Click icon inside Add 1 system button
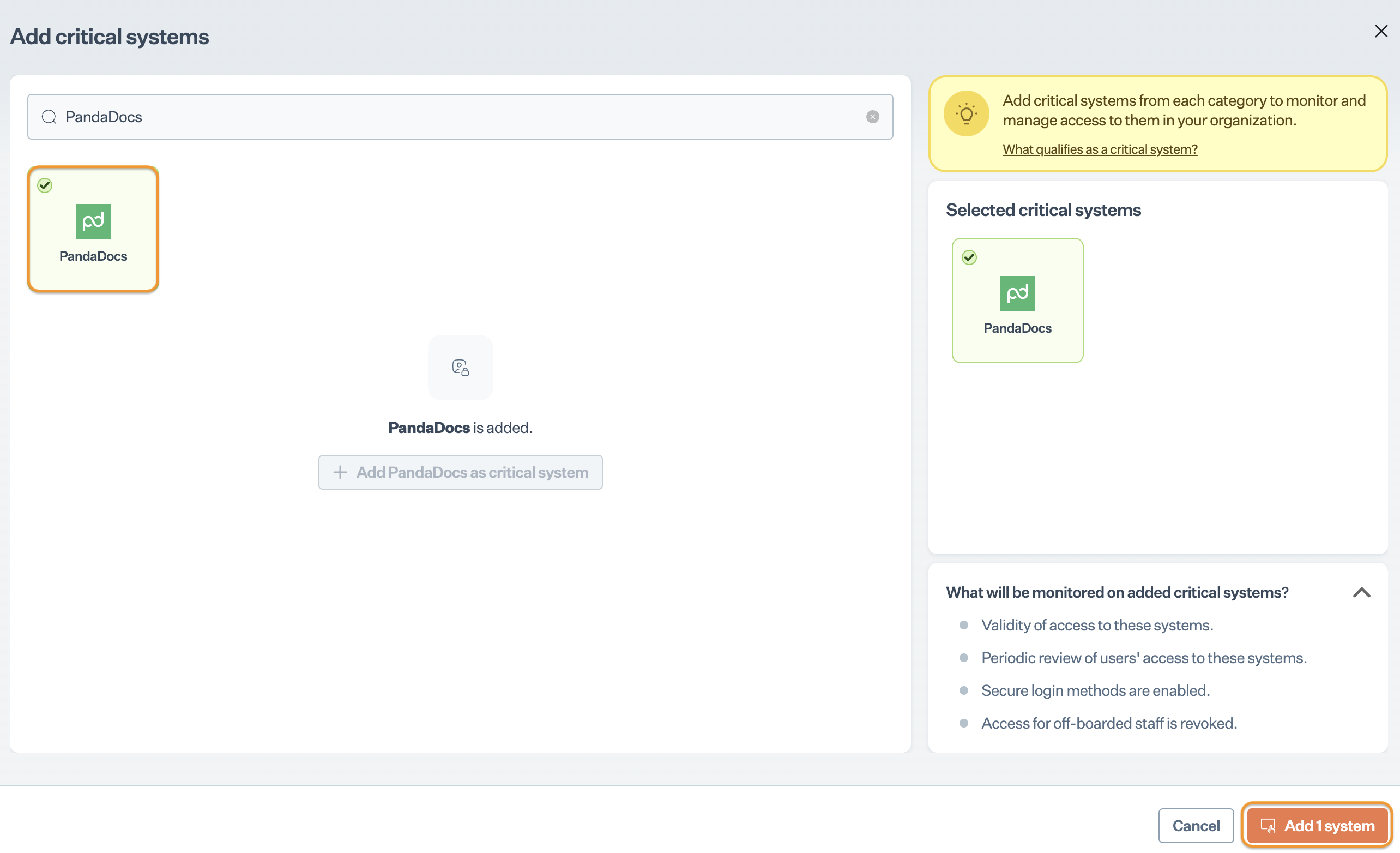 click(1268, 826)
